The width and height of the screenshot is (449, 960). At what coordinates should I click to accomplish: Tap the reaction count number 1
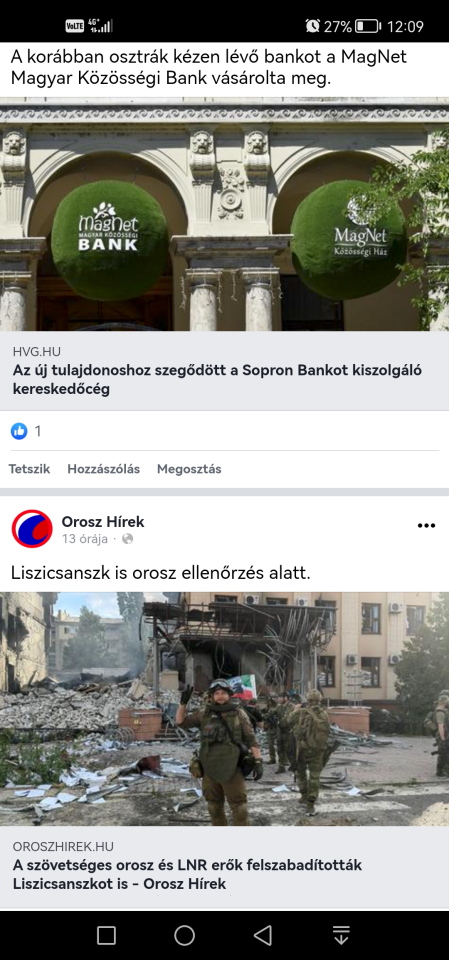(x=37, y=432)
